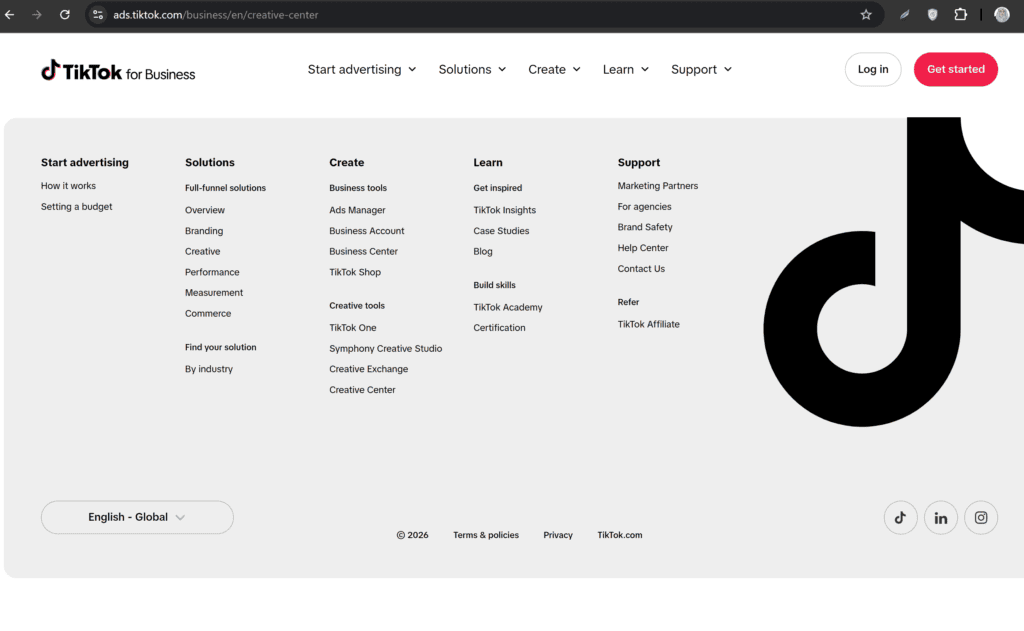
Task: Visit TikTok.com footer link
Action: click(620, 535)
